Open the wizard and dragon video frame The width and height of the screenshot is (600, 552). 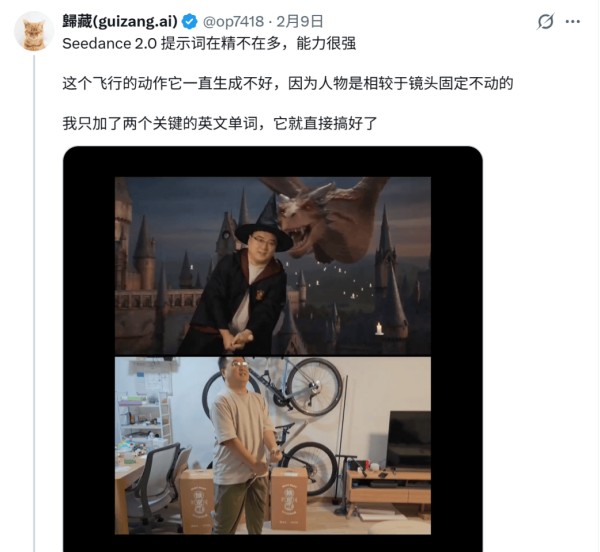(x=273, y=266)
